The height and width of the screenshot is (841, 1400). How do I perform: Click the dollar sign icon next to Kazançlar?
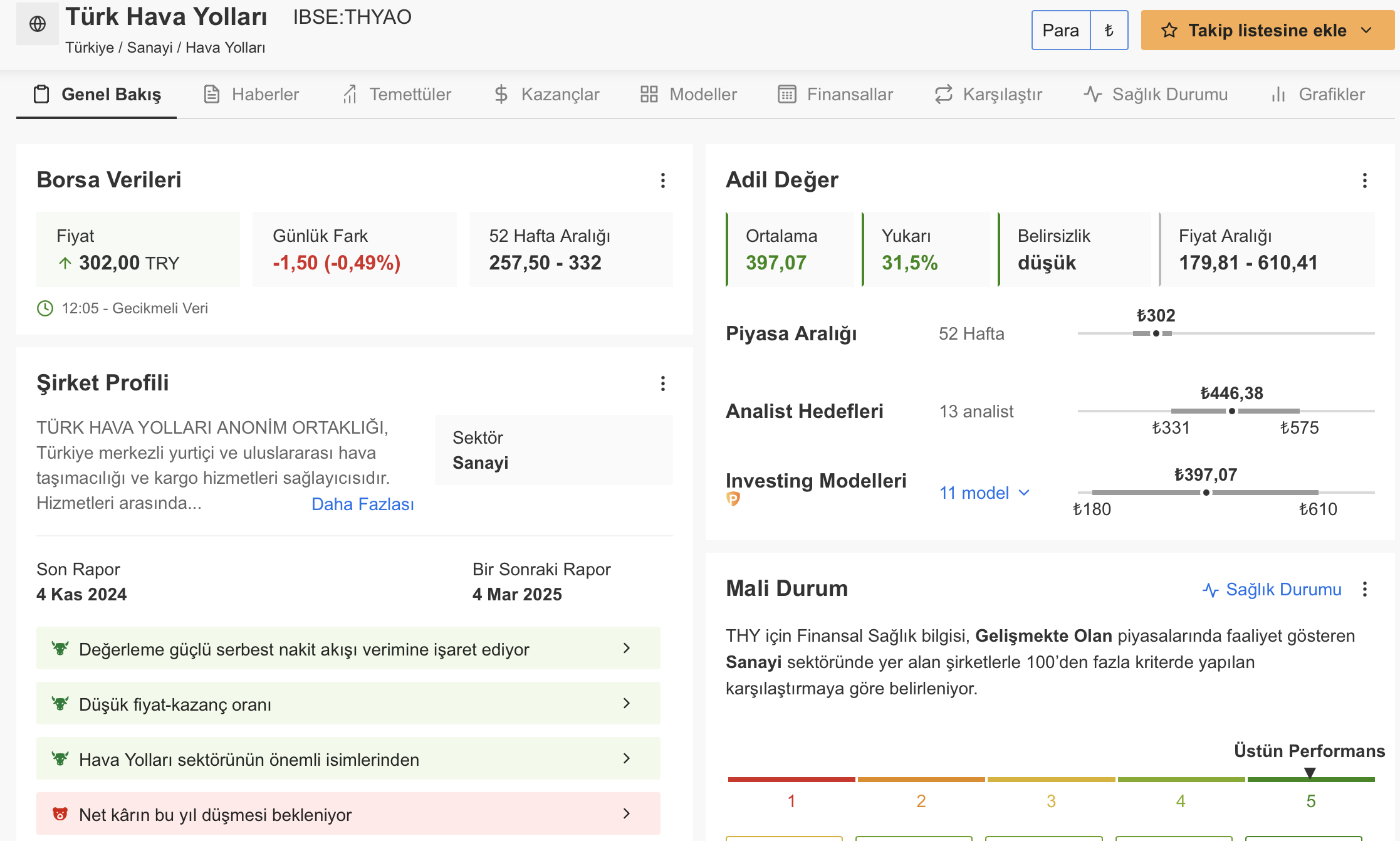pos(501,94)
